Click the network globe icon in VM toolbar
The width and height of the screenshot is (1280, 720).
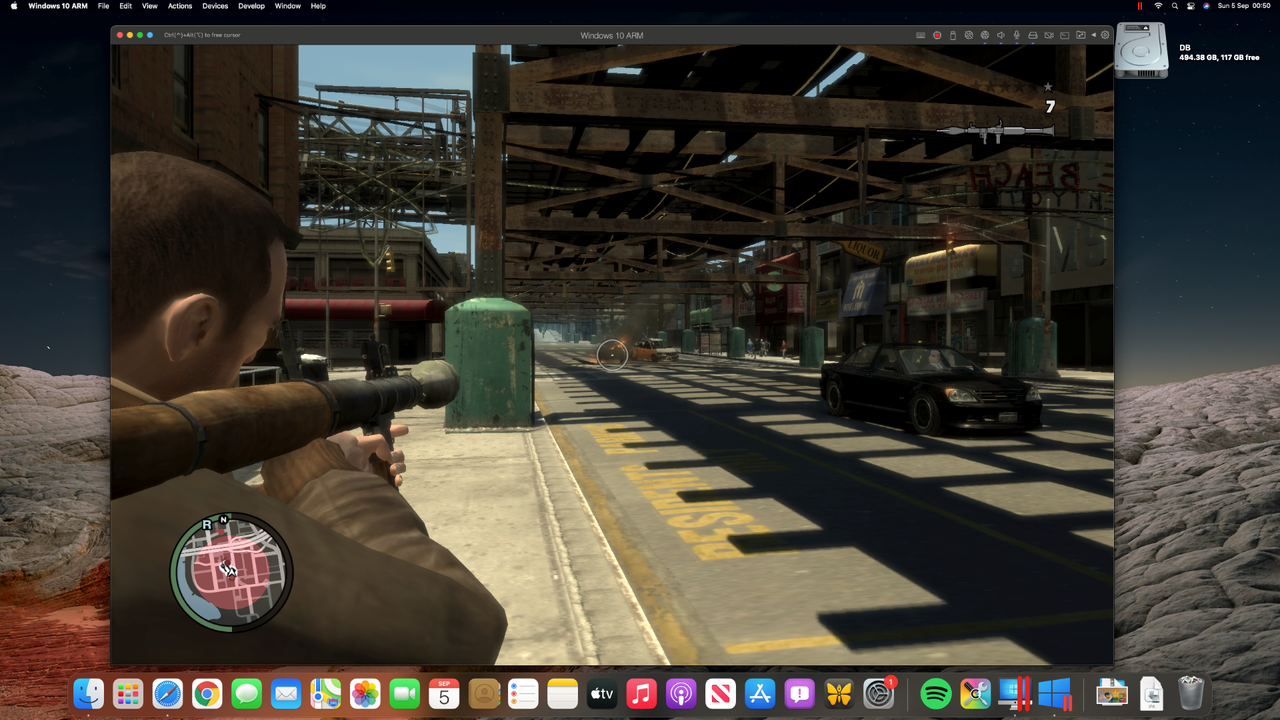click(x=985, y=35)
